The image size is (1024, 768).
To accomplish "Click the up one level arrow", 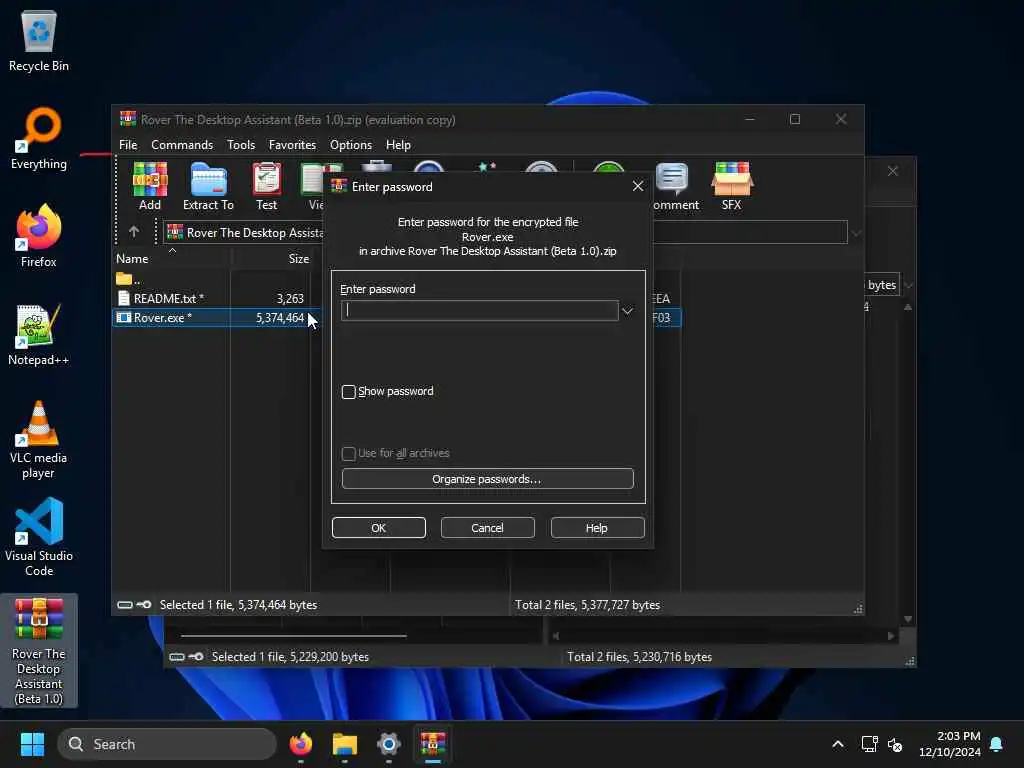I will coord(134,232).
